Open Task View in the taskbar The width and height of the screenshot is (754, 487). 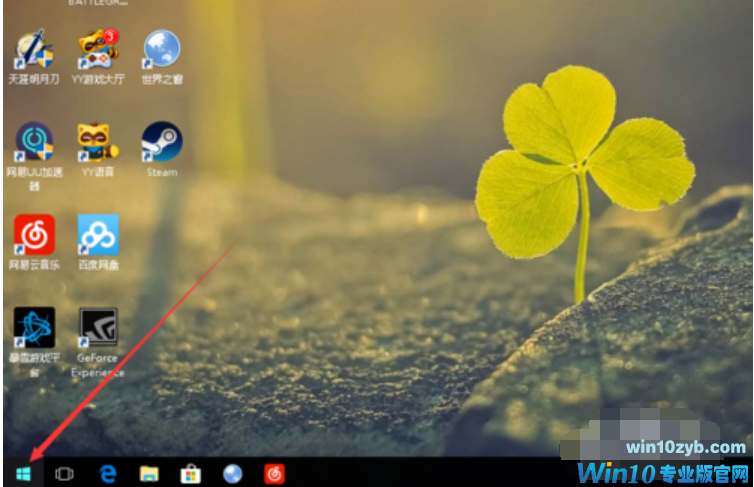[65, 473]
